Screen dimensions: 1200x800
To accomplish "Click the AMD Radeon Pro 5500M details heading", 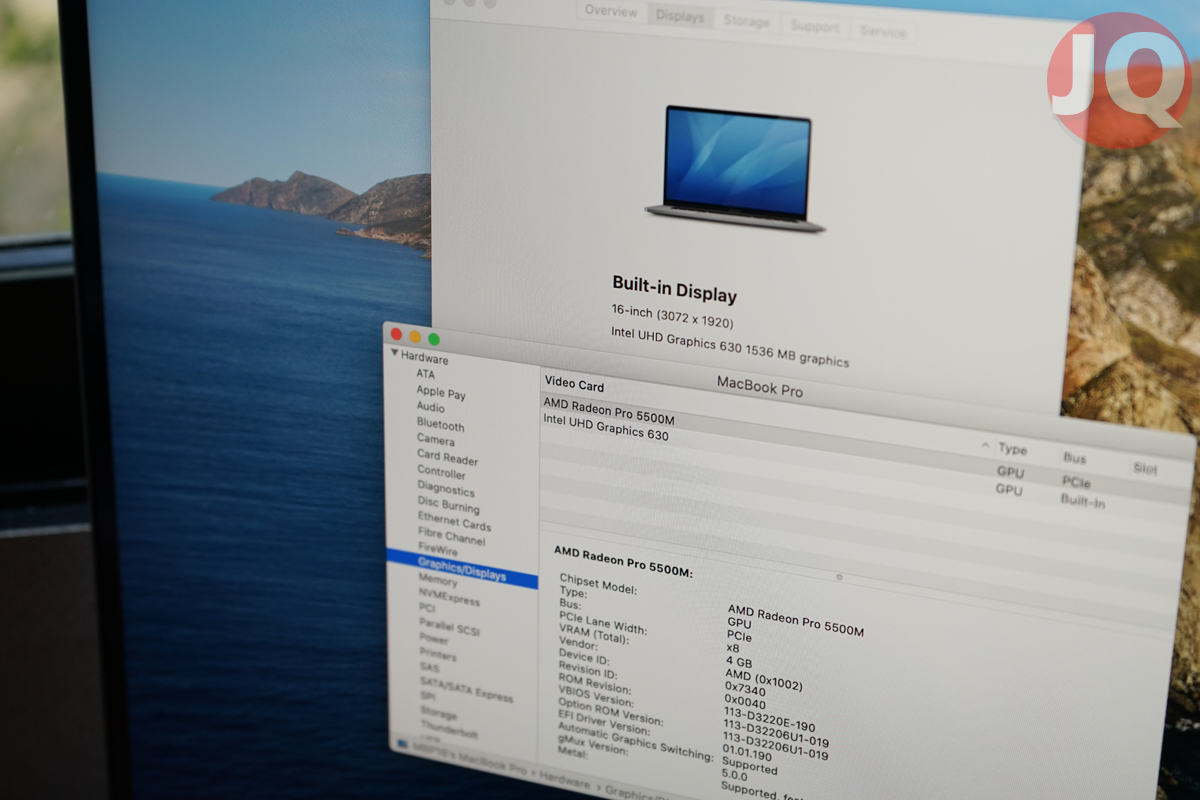I will (x=623, y=562).
